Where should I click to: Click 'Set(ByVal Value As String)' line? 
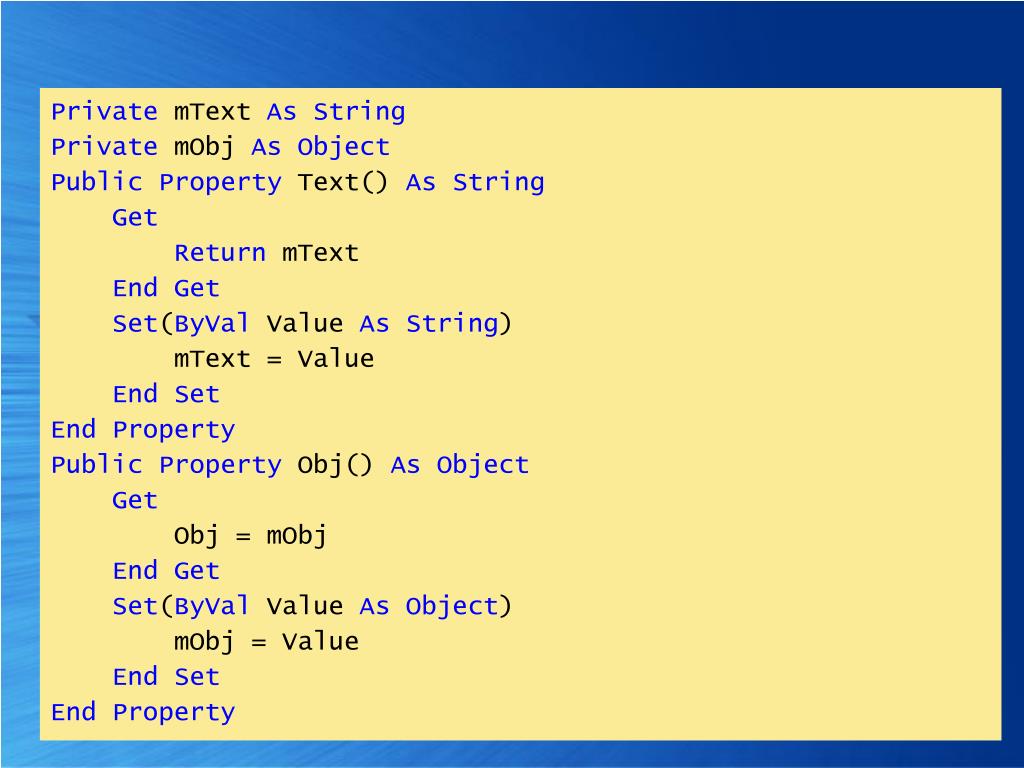[x=312, y=324]
